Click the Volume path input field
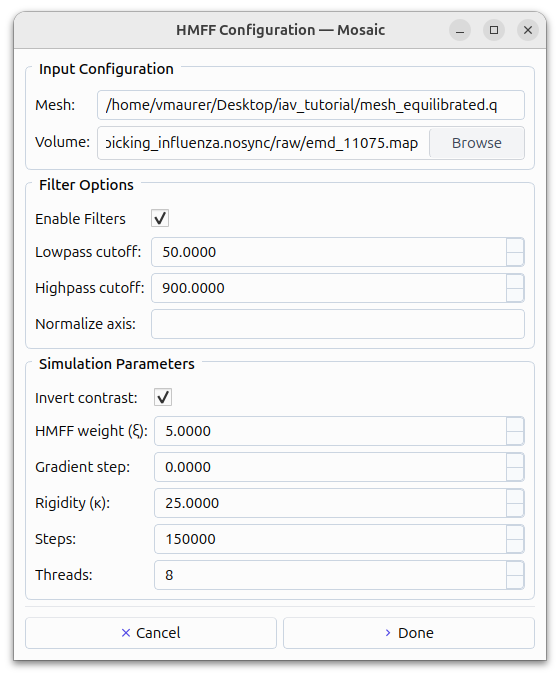 263,143
